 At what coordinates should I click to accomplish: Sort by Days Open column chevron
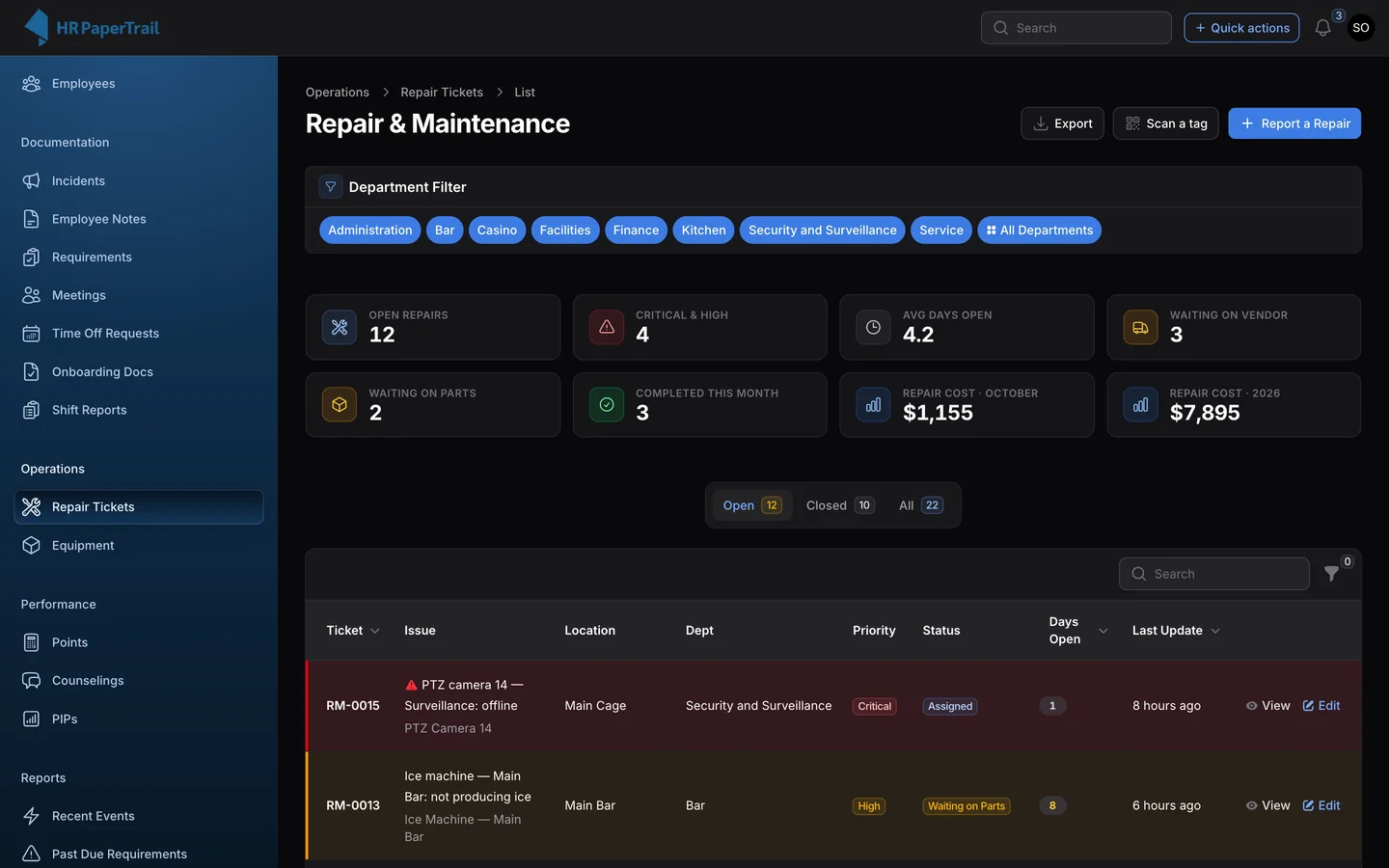(1103, 631)
